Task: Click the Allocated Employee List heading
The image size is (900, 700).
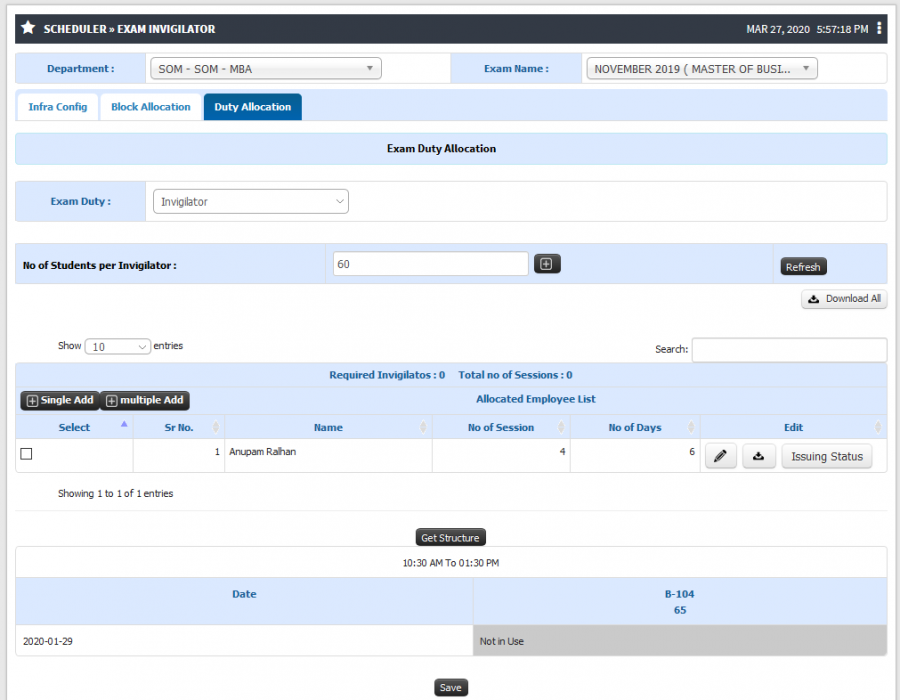Action: click(536, 399)
